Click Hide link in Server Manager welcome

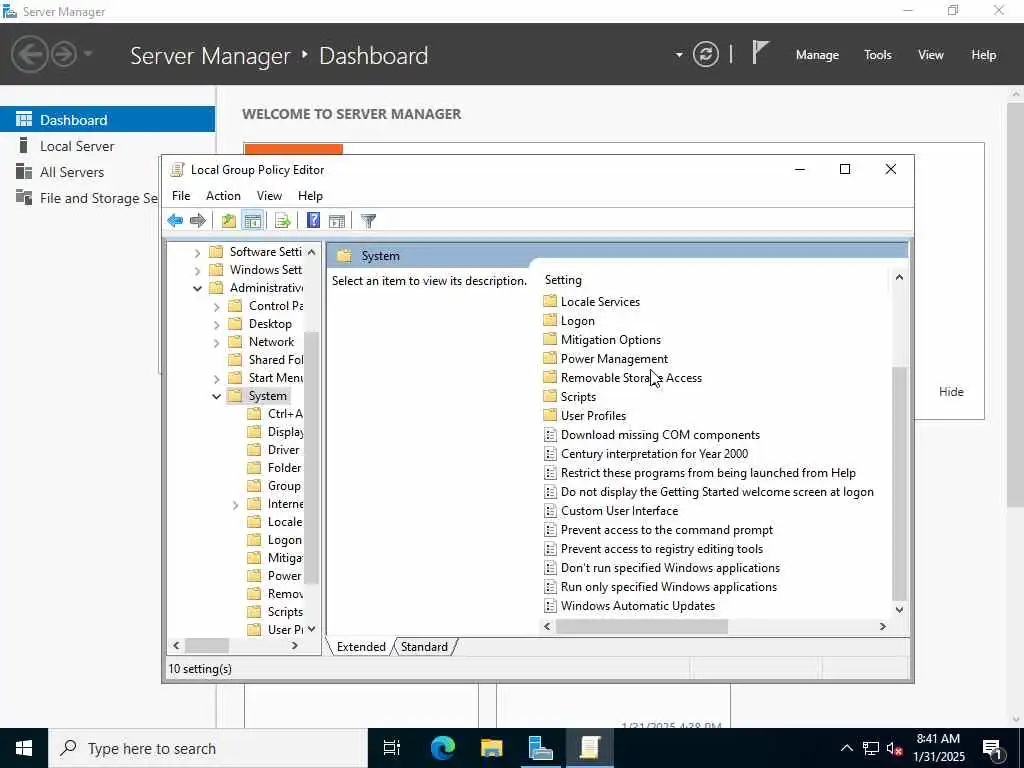[951, 392]
